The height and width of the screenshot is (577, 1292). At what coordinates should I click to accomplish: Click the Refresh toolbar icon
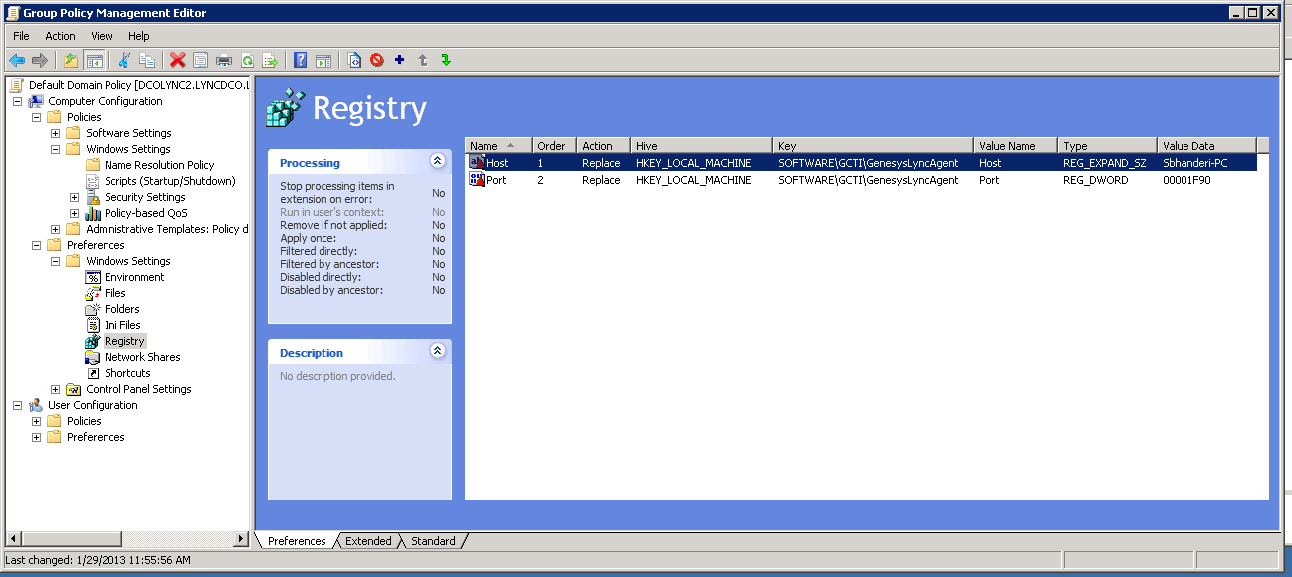point(247,60)
